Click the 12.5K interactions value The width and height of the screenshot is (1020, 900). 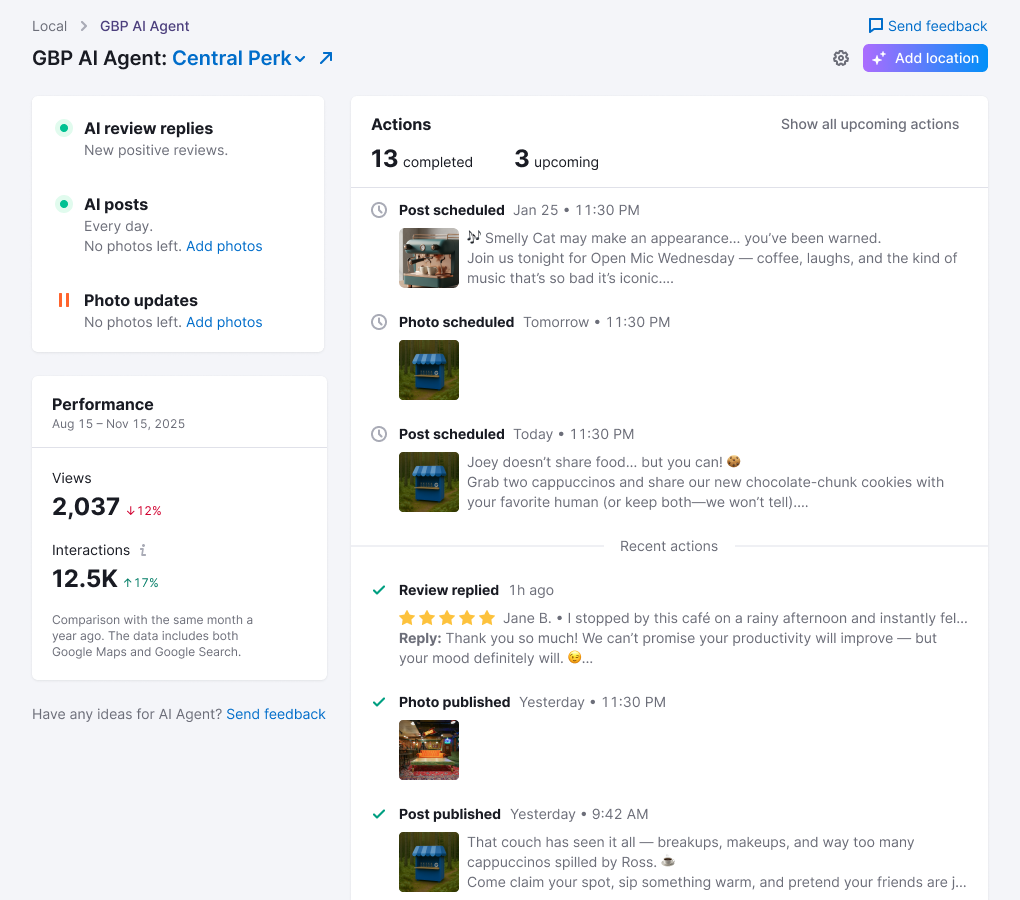85,579
